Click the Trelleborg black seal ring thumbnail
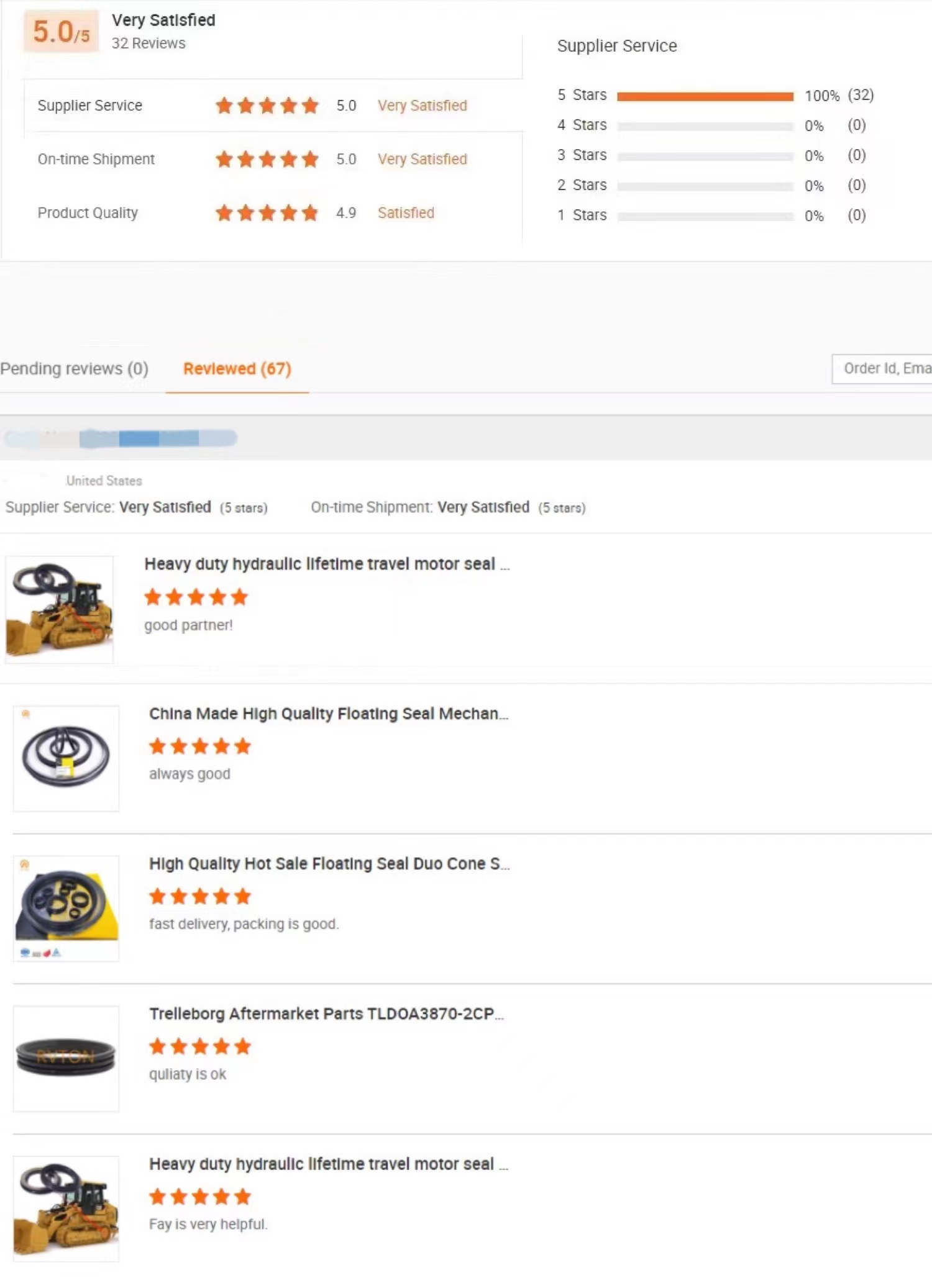This screenshot has height=1288, width=932. pyautogui.click(x=66, y=1058)
